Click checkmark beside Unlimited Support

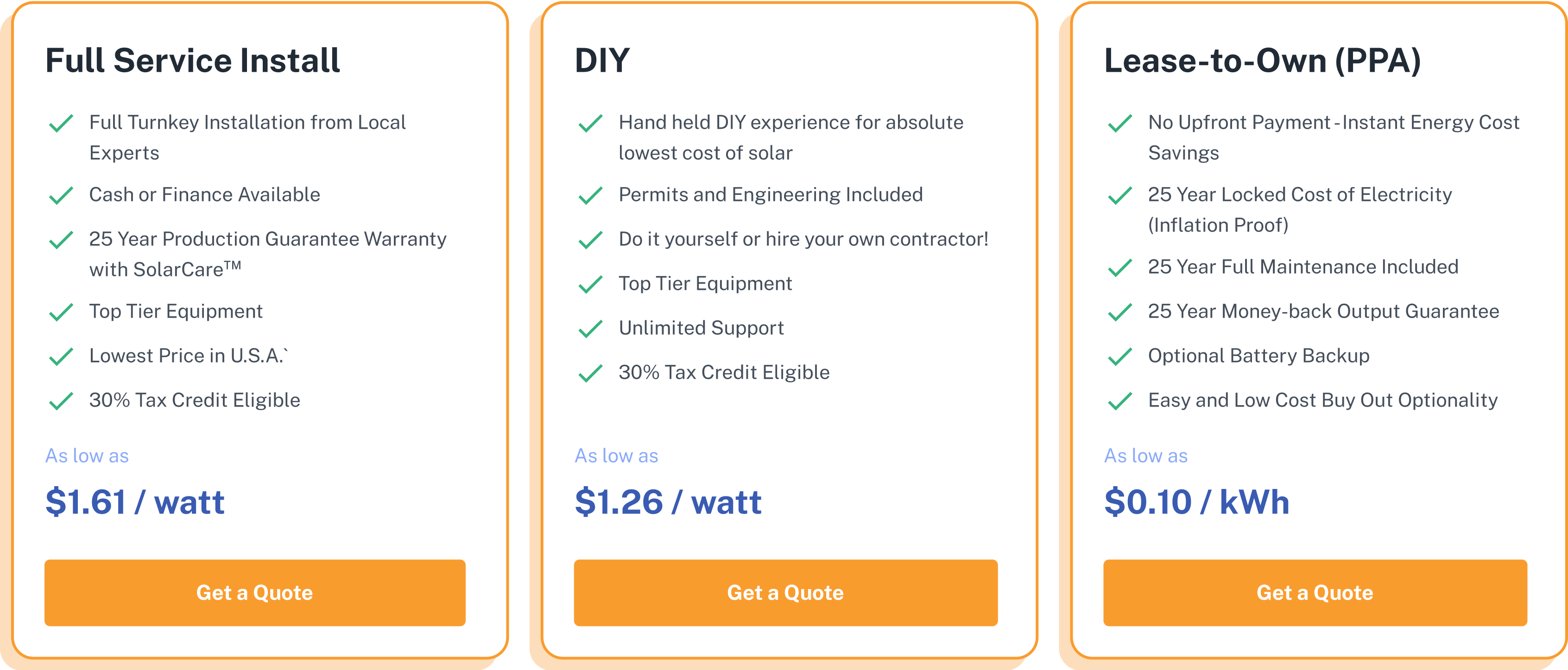coord(590,329)
